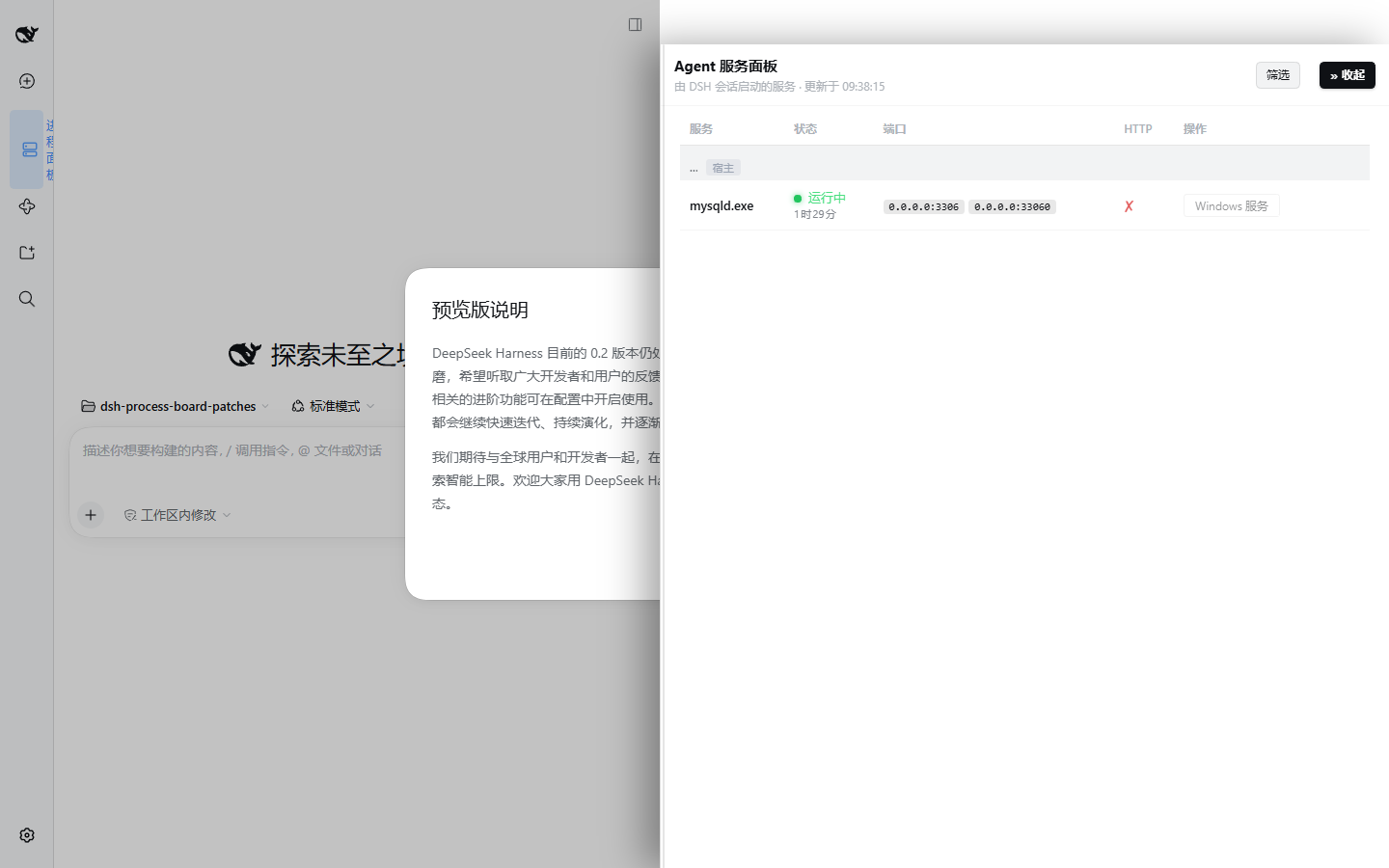Click the Windows 服务 action button
1389x868 pixels.
click(x=1231, y=206)
